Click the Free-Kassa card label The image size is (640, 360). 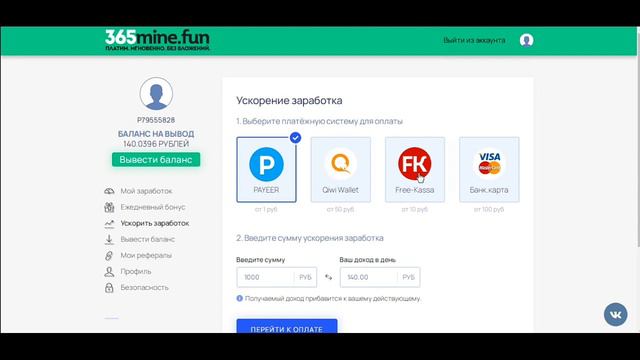point(415,190)
